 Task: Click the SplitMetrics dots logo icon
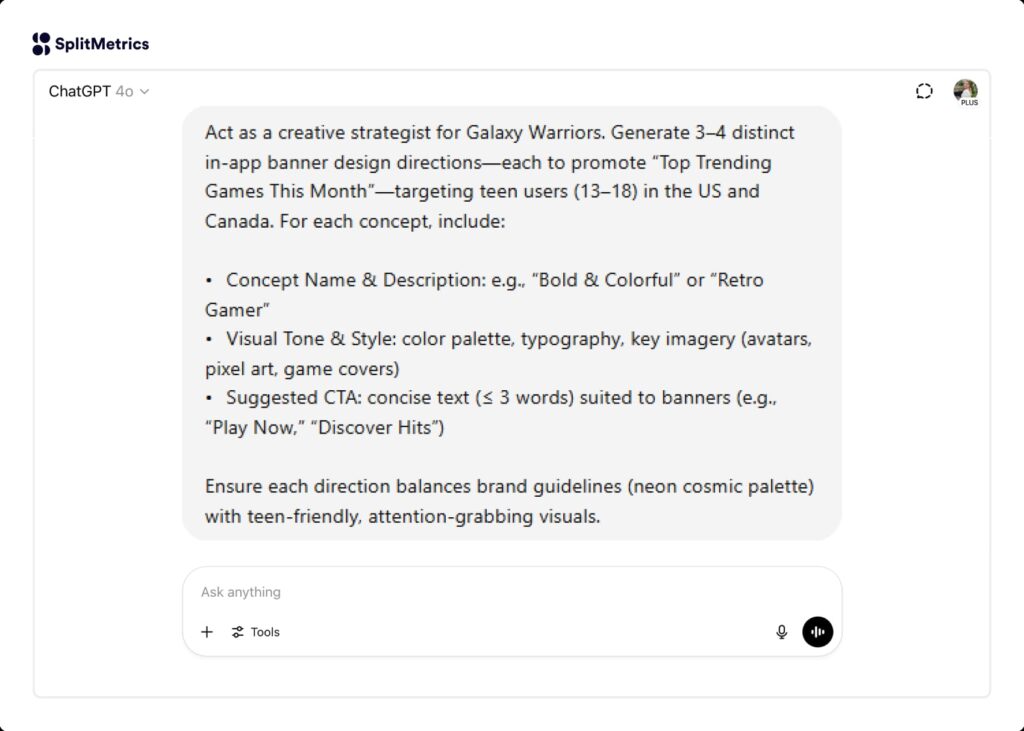coord(40,43)
